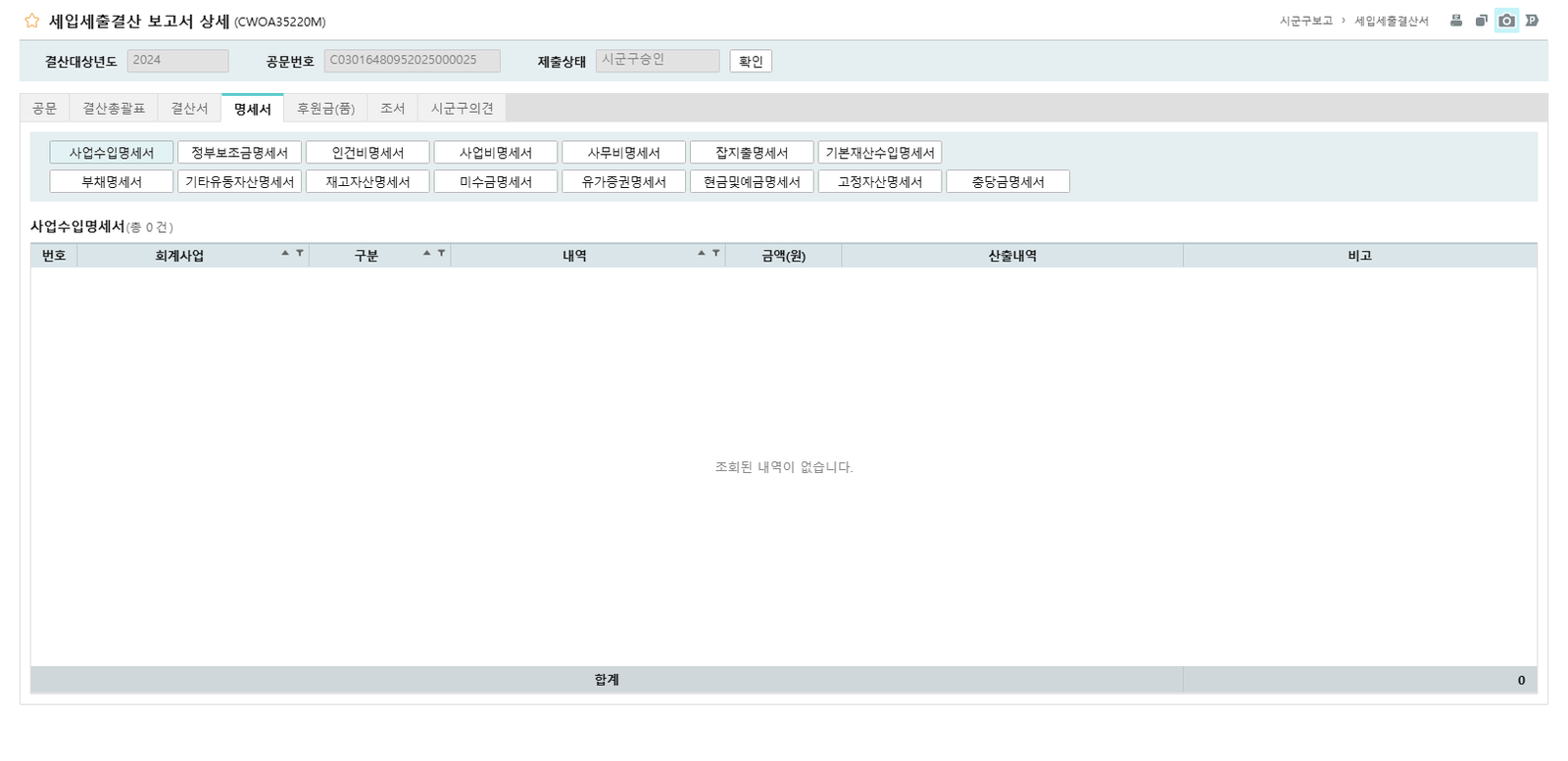Sort the 내역 column via arrow icon
The width and height of the screenshot is (1568, 761).
[702, 253]
